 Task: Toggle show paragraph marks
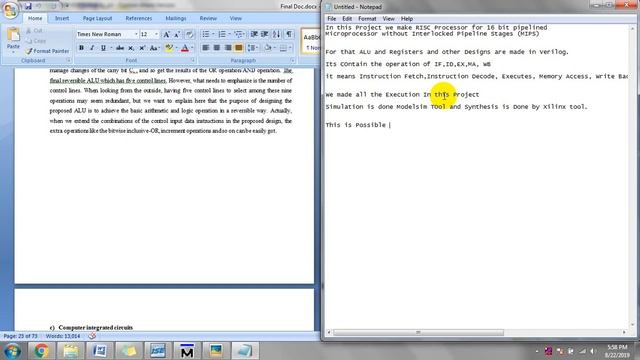[x=289, y=34]
